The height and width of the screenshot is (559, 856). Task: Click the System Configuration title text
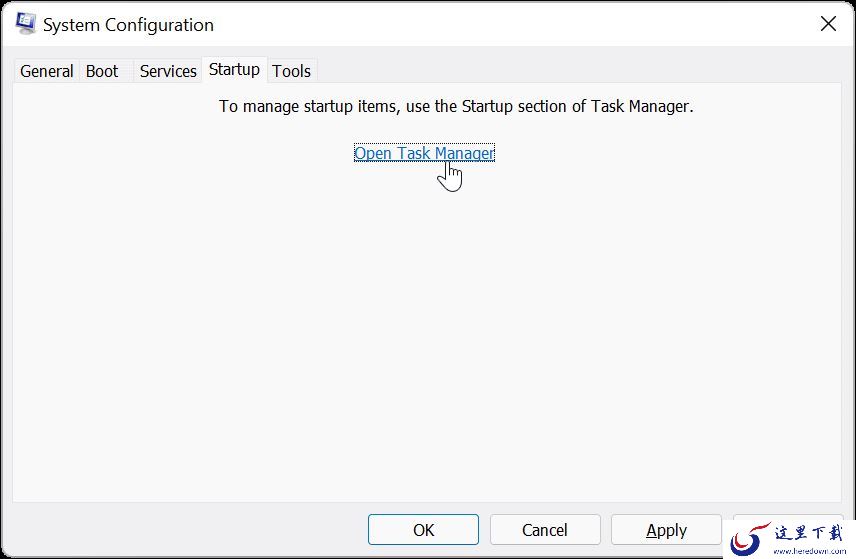(128, 25)
